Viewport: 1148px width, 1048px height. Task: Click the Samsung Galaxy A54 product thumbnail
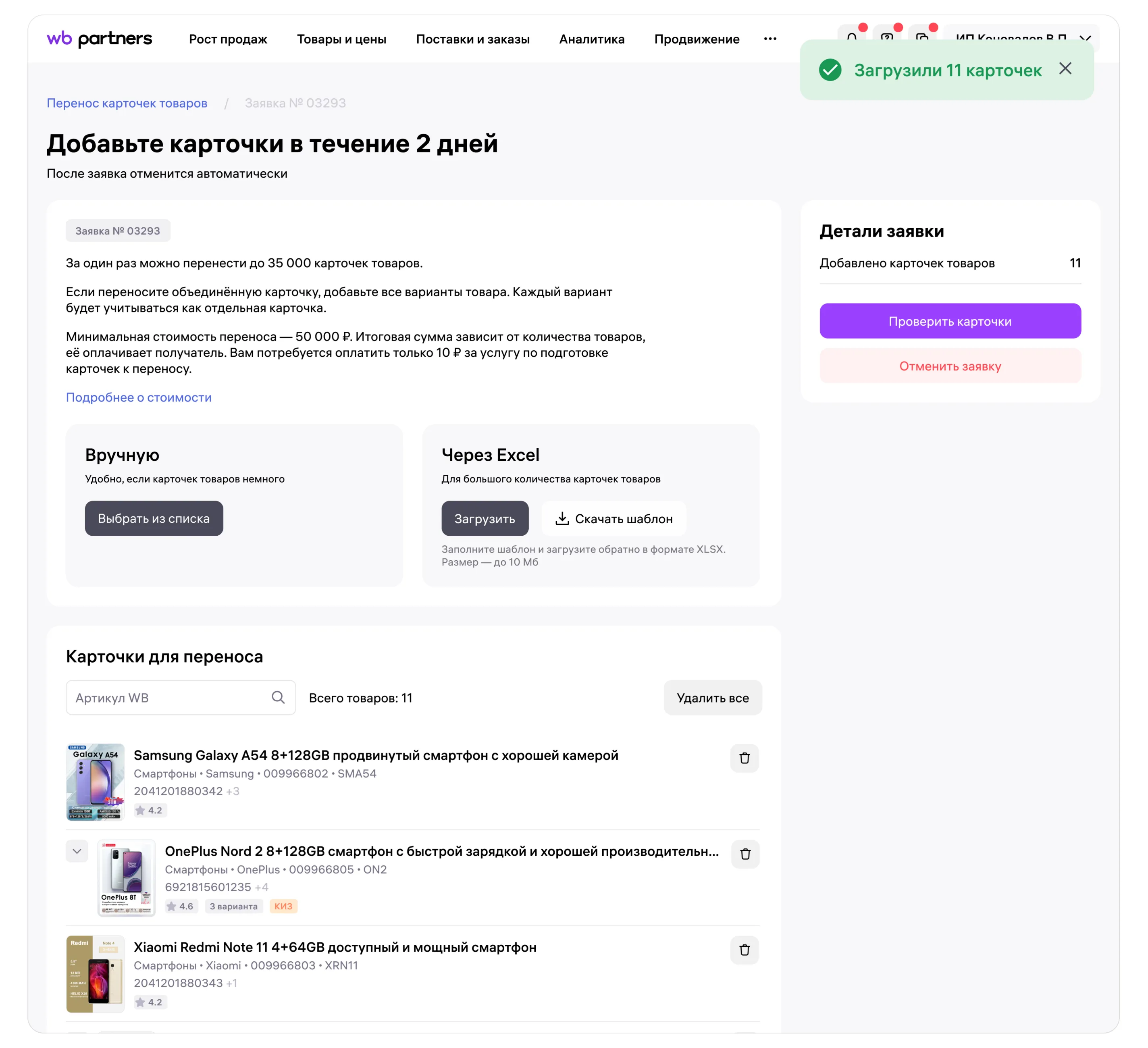tap(95, 782)
